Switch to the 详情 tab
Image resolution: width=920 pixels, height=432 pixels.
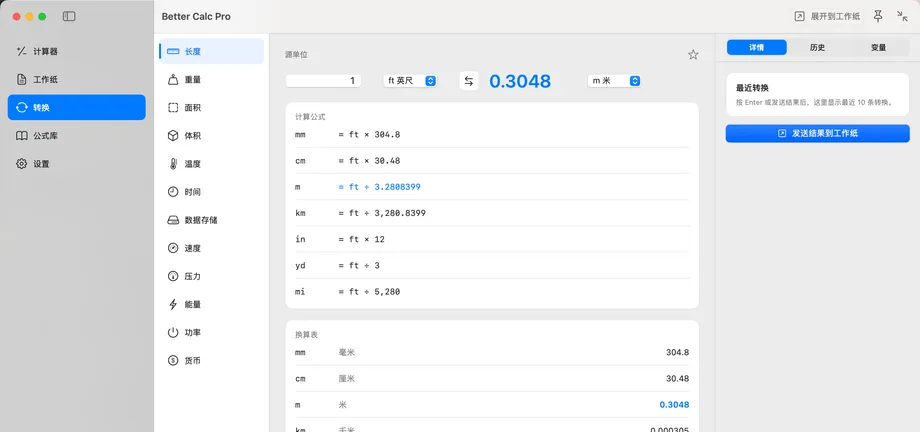click(756, 48)
